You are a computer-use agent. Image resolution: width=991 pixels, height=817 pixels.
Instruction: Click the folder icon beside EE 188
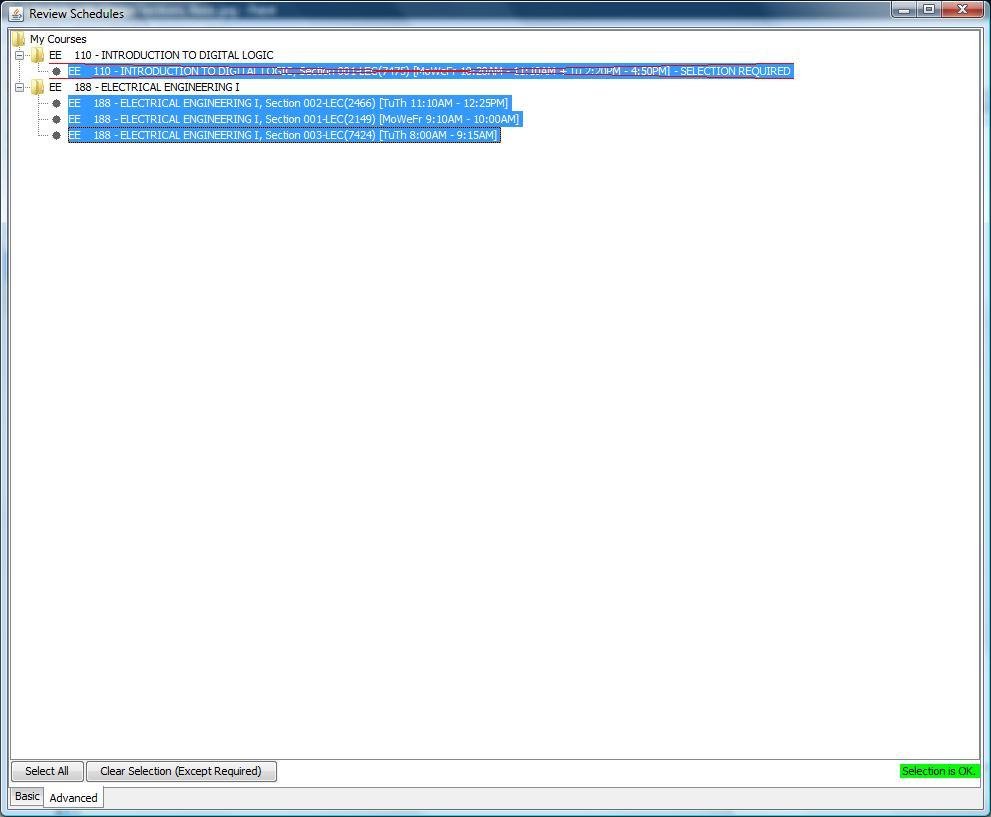pyautogui.click(x=37, y=87)
